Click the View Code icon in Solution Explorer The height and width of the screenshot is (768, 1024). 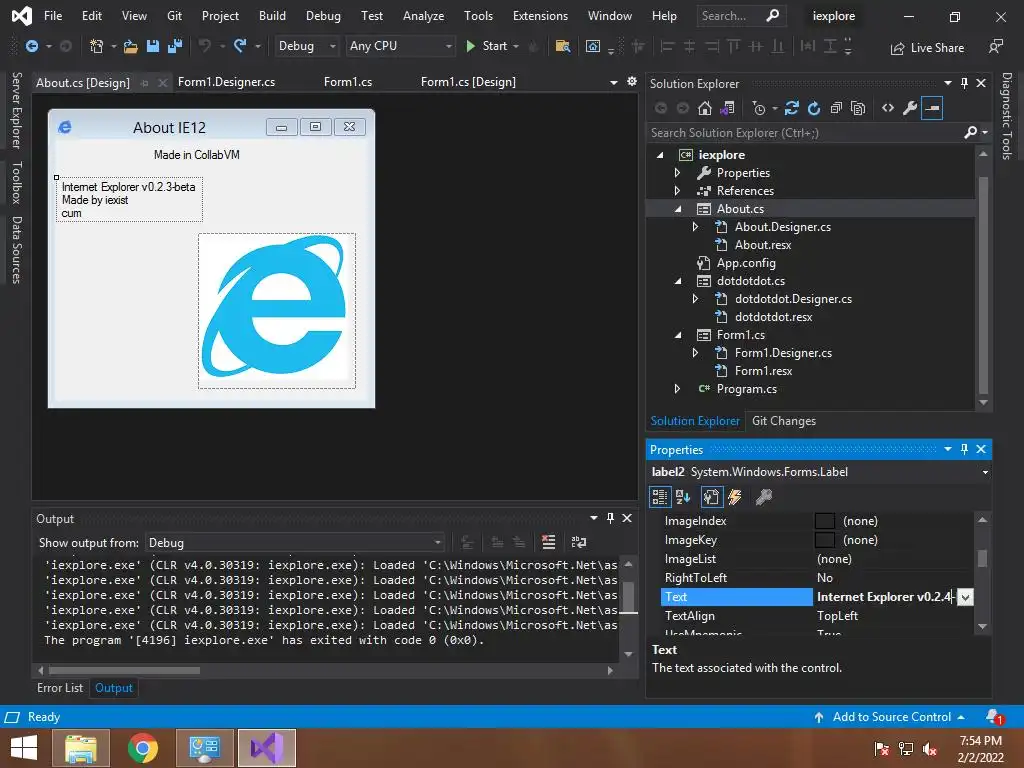pos(888,108)
